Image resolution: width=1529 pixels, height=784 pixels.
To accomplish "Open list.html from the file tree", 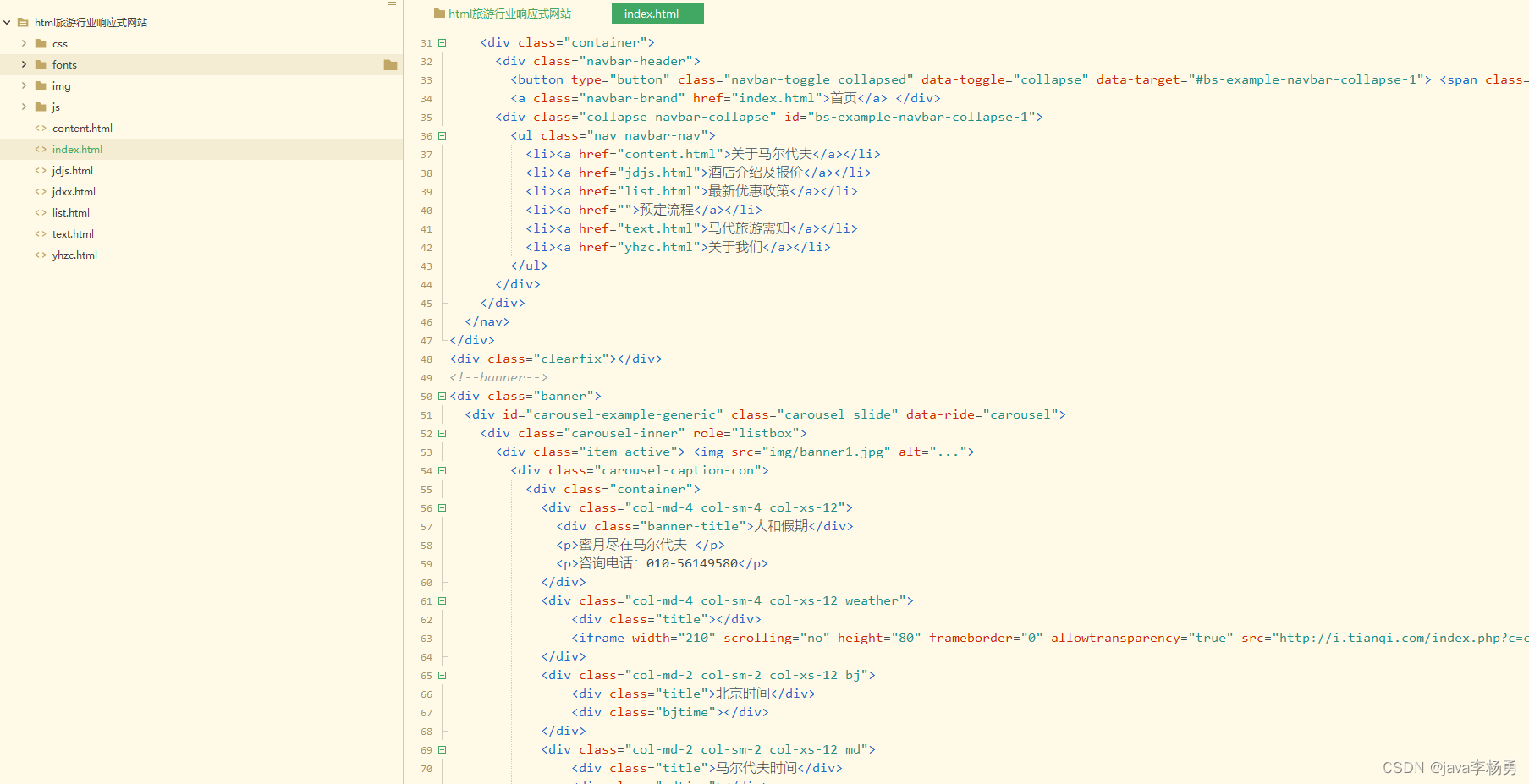I will (x=71, y=213).
